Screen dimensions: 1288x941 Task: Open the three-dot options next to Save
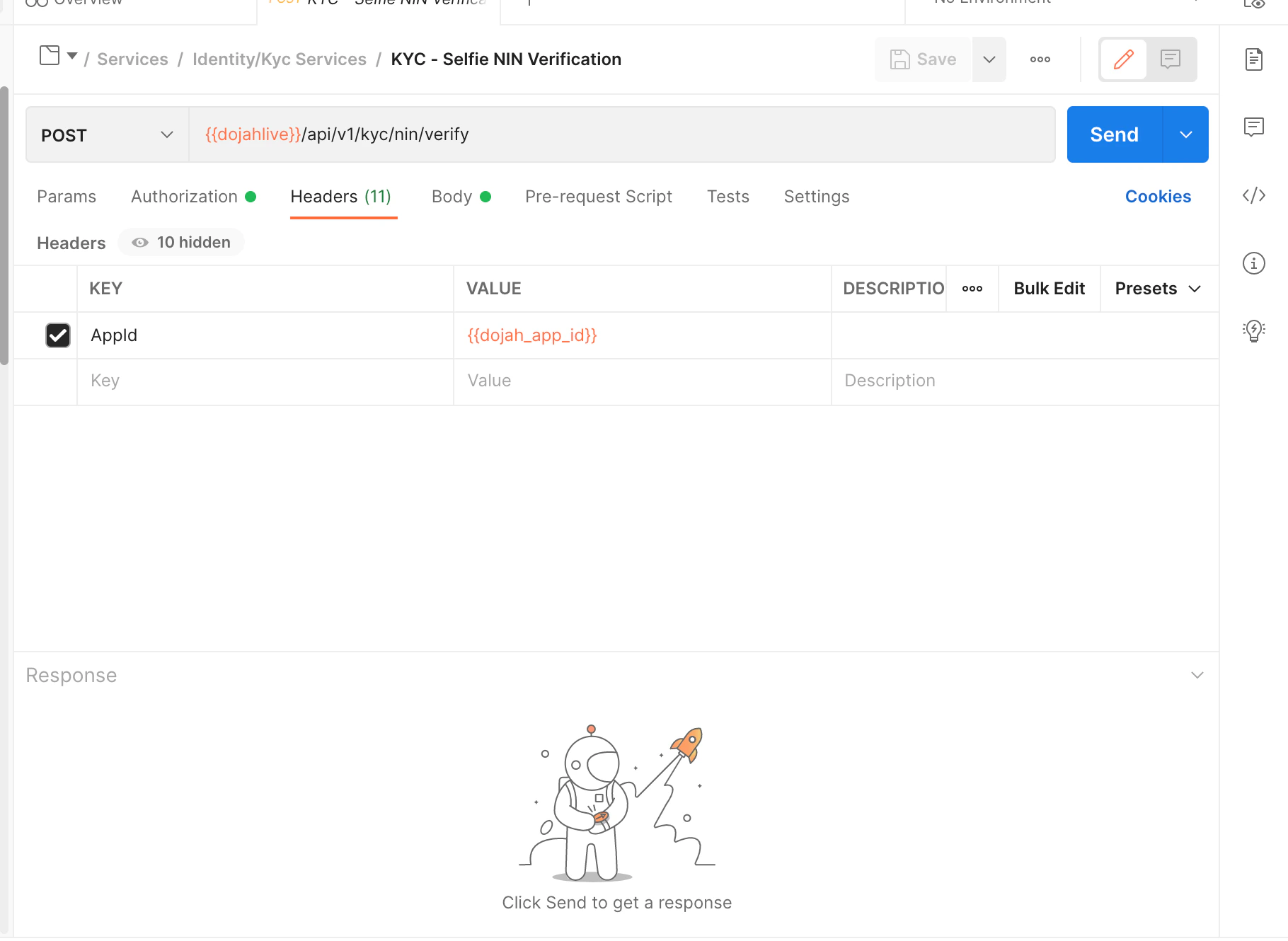click(1040, 59)
